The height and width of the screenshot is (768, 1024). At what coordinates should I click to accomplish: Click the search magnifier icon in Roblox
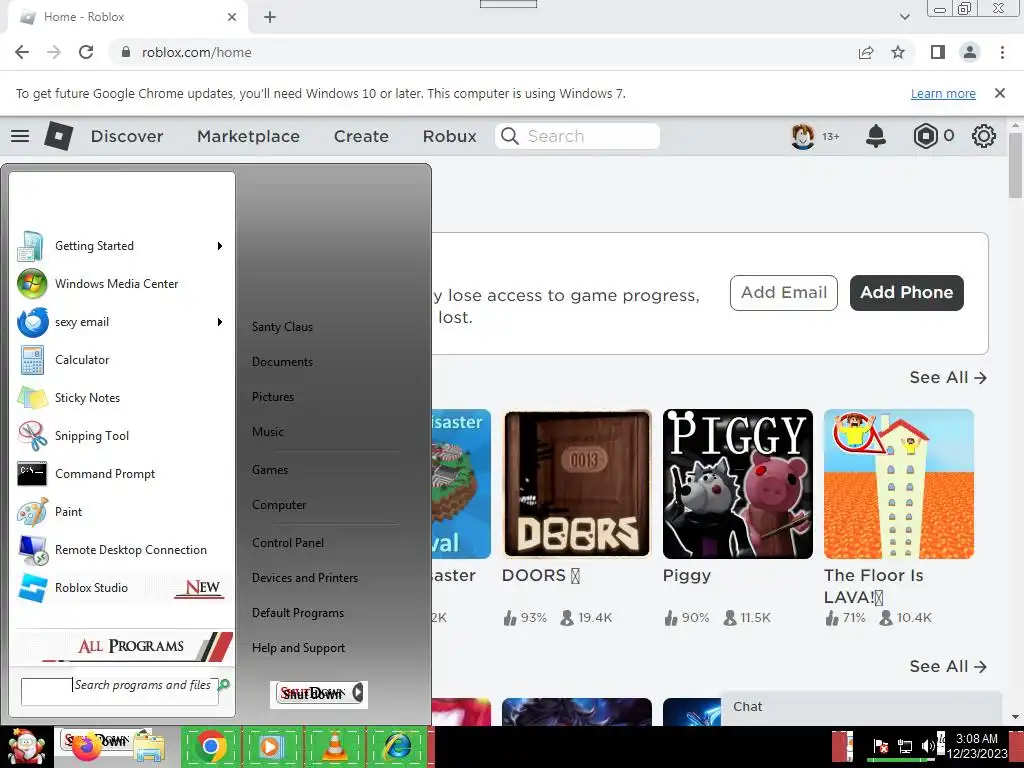click(x=509, y=136)
